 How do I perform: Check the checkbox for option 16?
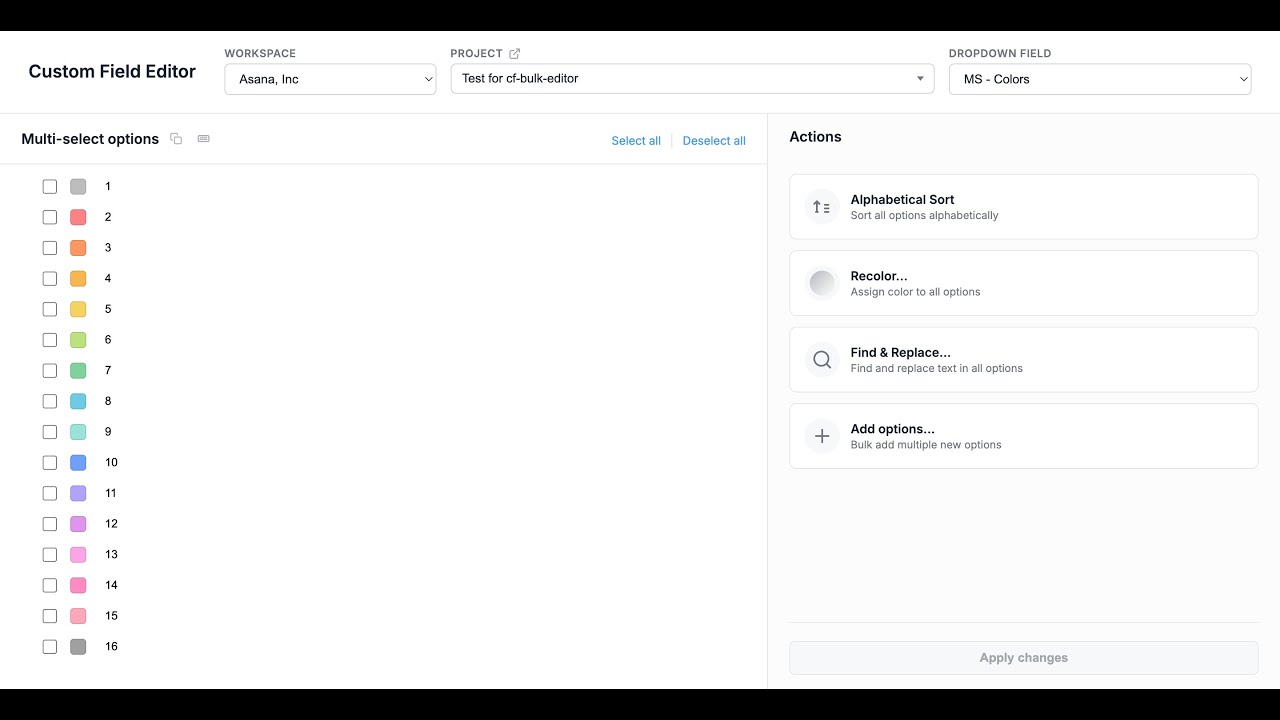pos(50,647)
